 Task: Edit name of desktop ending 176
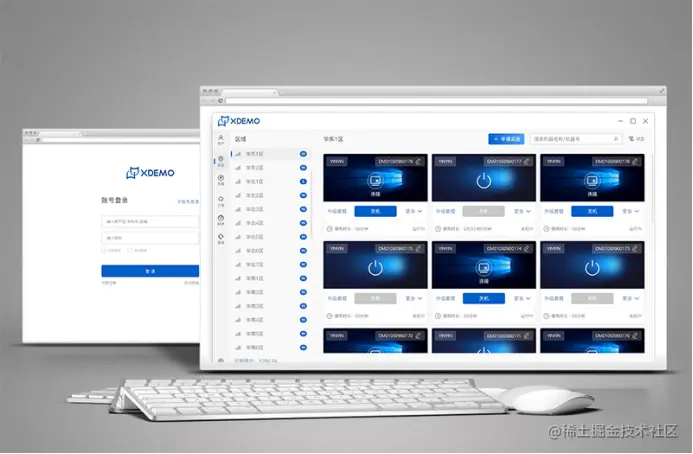coord(635,161)
